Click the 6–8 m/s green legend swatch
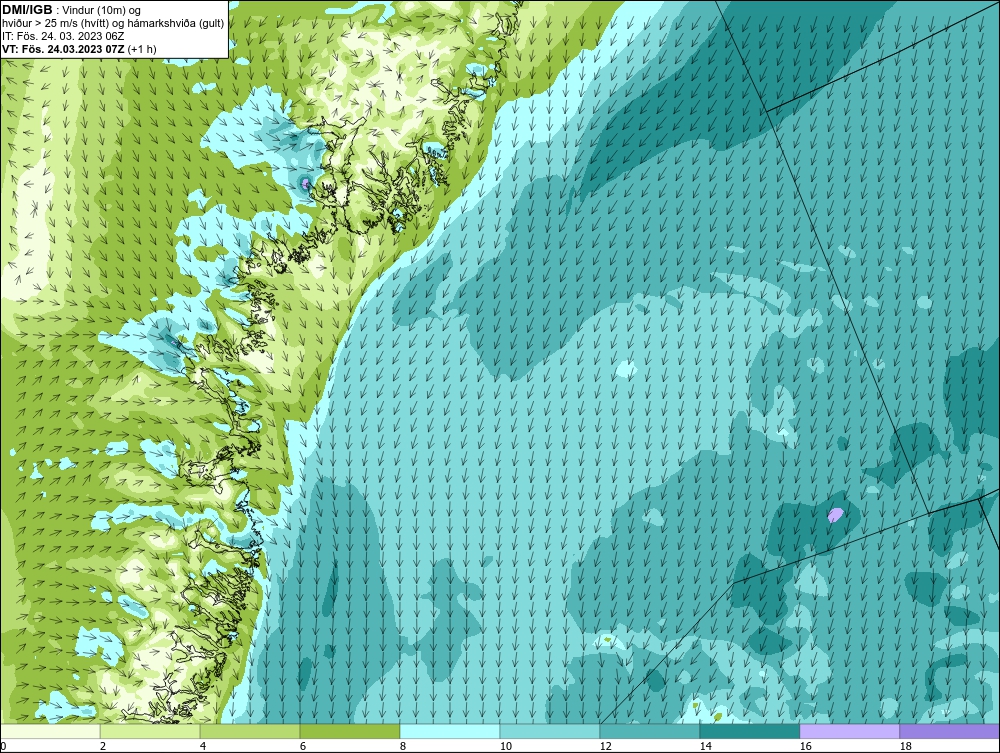This screenshot has width=1000, height=753. [350, 731]
